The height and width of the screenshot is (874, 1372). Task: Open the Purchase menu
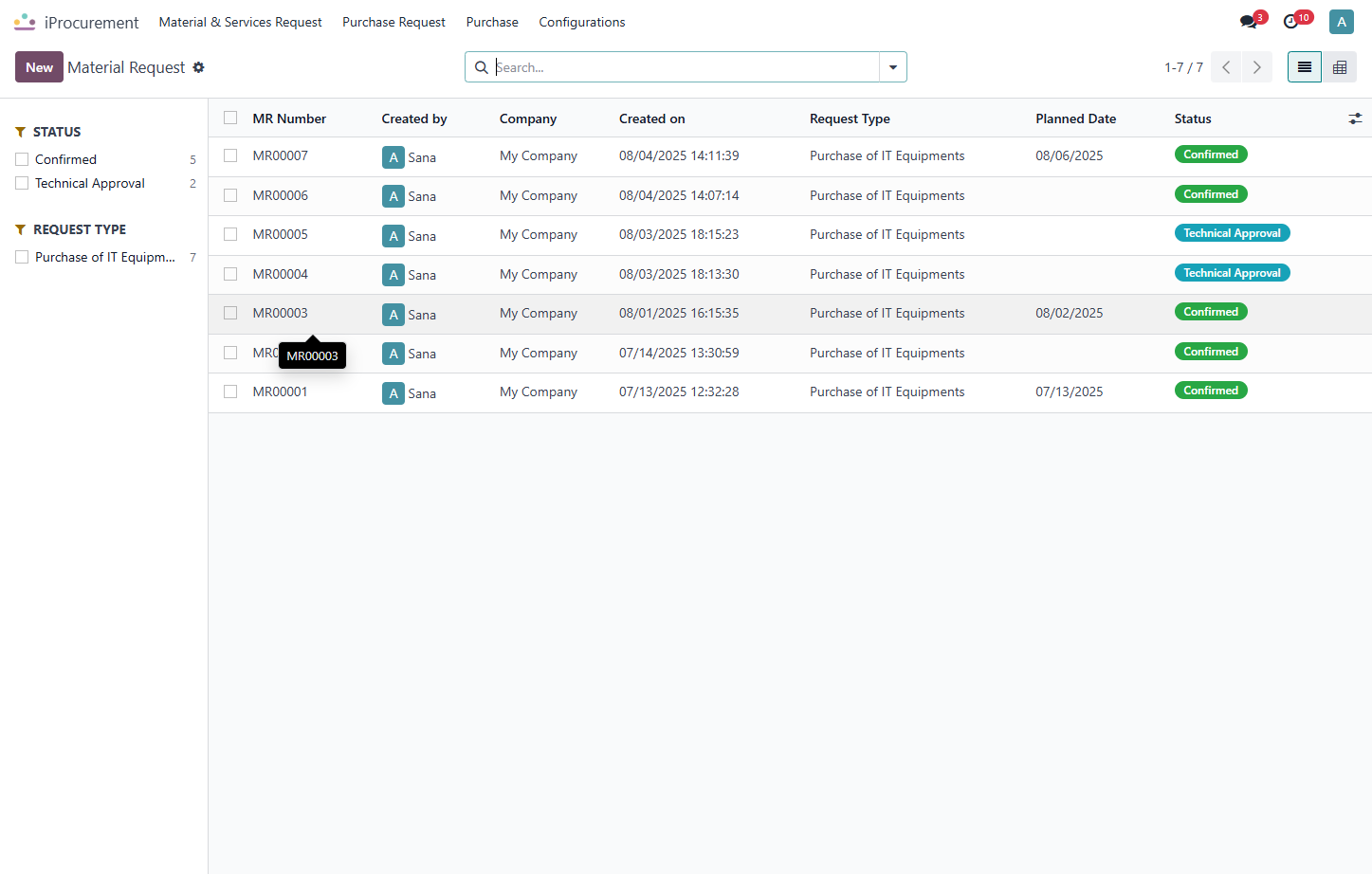(x=492, y=22)
